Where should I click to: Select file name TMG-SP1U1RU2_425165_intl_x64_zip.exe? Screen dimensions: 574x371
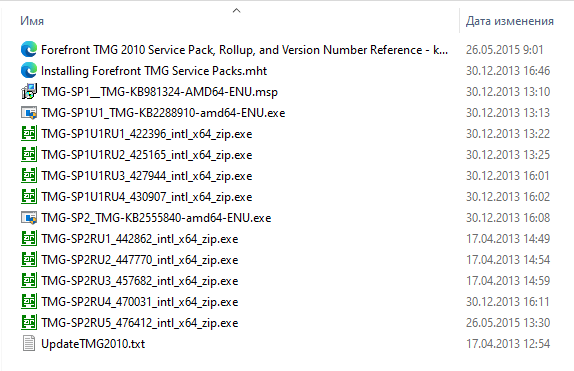pyautogui.click(x=146, y=155)
